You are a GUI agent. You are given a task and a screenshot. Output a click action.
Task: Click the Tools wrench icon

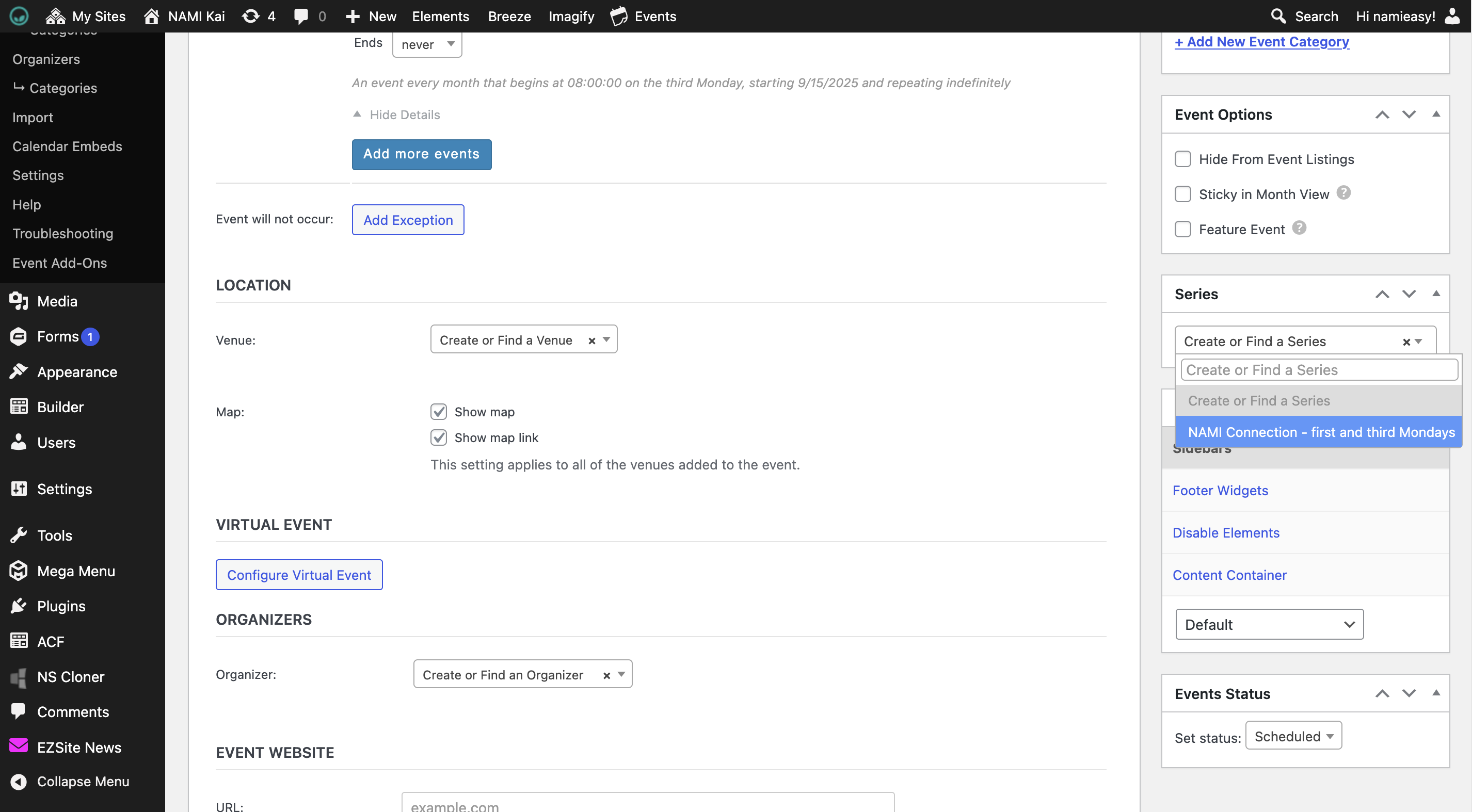click(18, 535)
